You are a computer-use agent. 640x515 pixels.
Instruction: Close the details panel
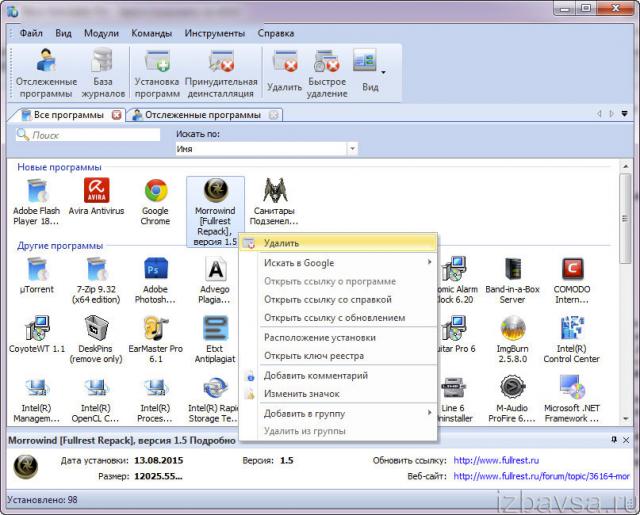pyautogui.click(x=626, y=440)
